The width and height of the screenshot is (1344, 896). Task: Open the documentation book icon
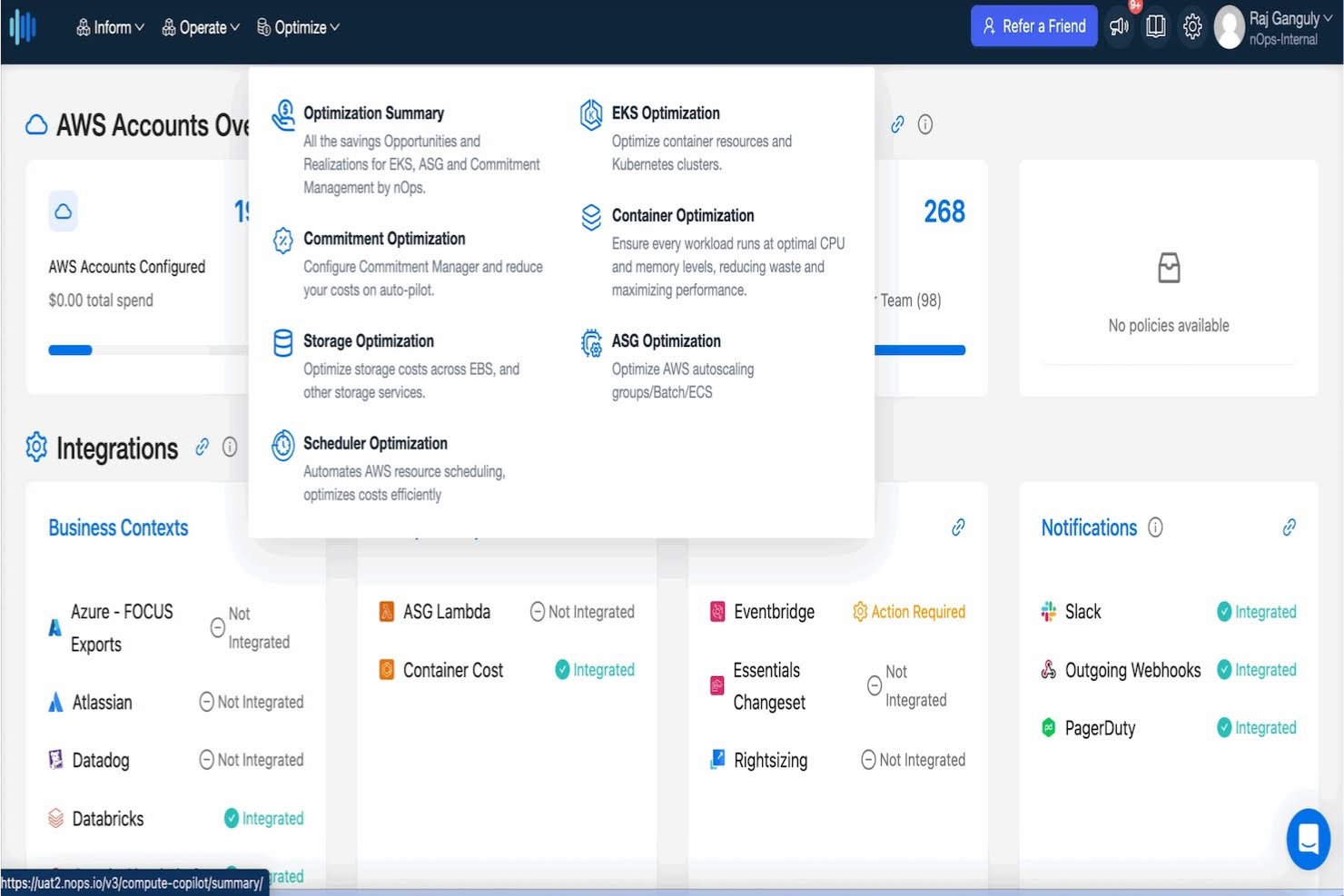click(1155, 25)
